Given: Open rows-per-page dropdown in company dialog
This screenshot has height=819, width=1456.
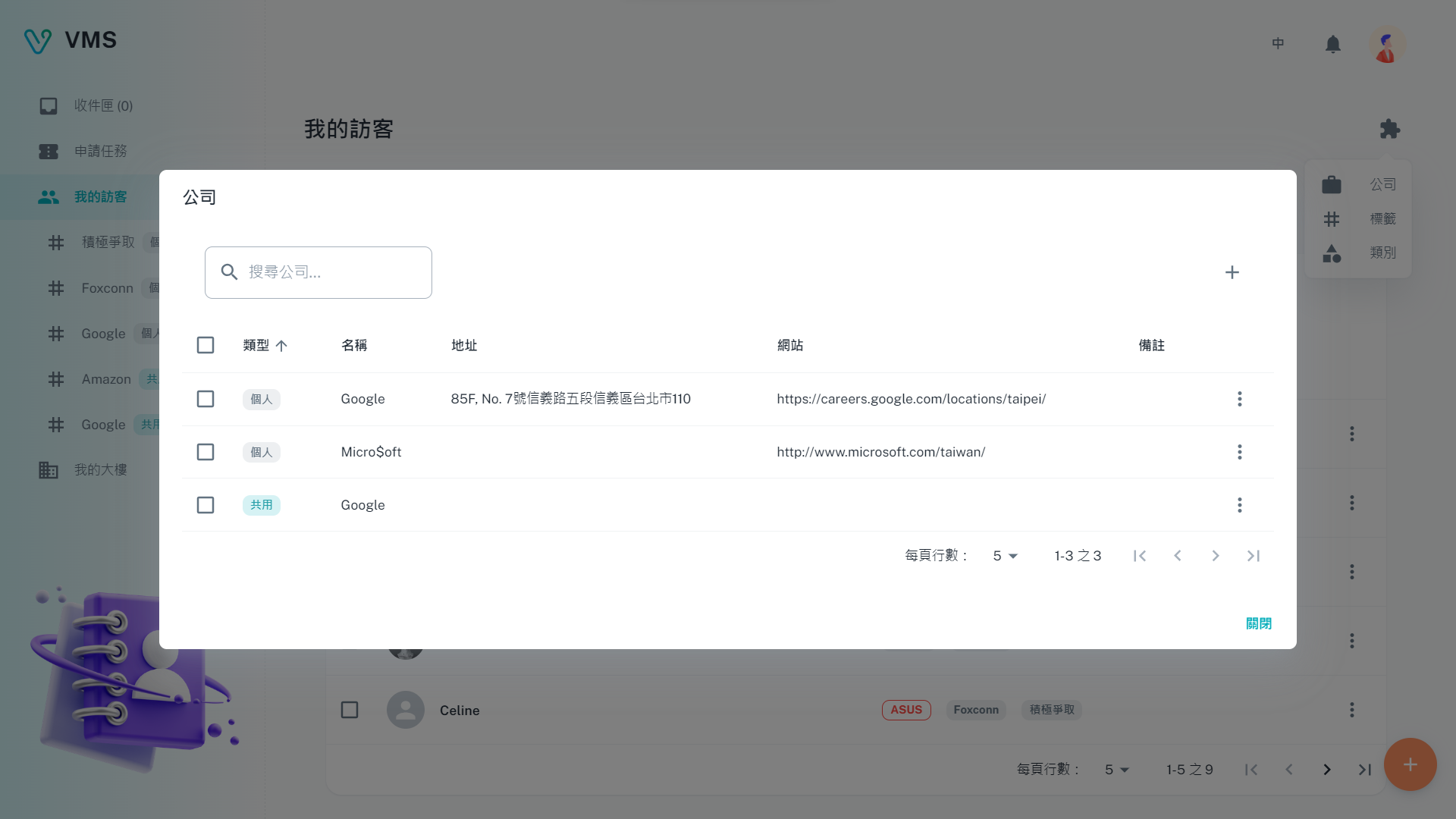Looking at the screenshot, I should tap(1005, 556).
